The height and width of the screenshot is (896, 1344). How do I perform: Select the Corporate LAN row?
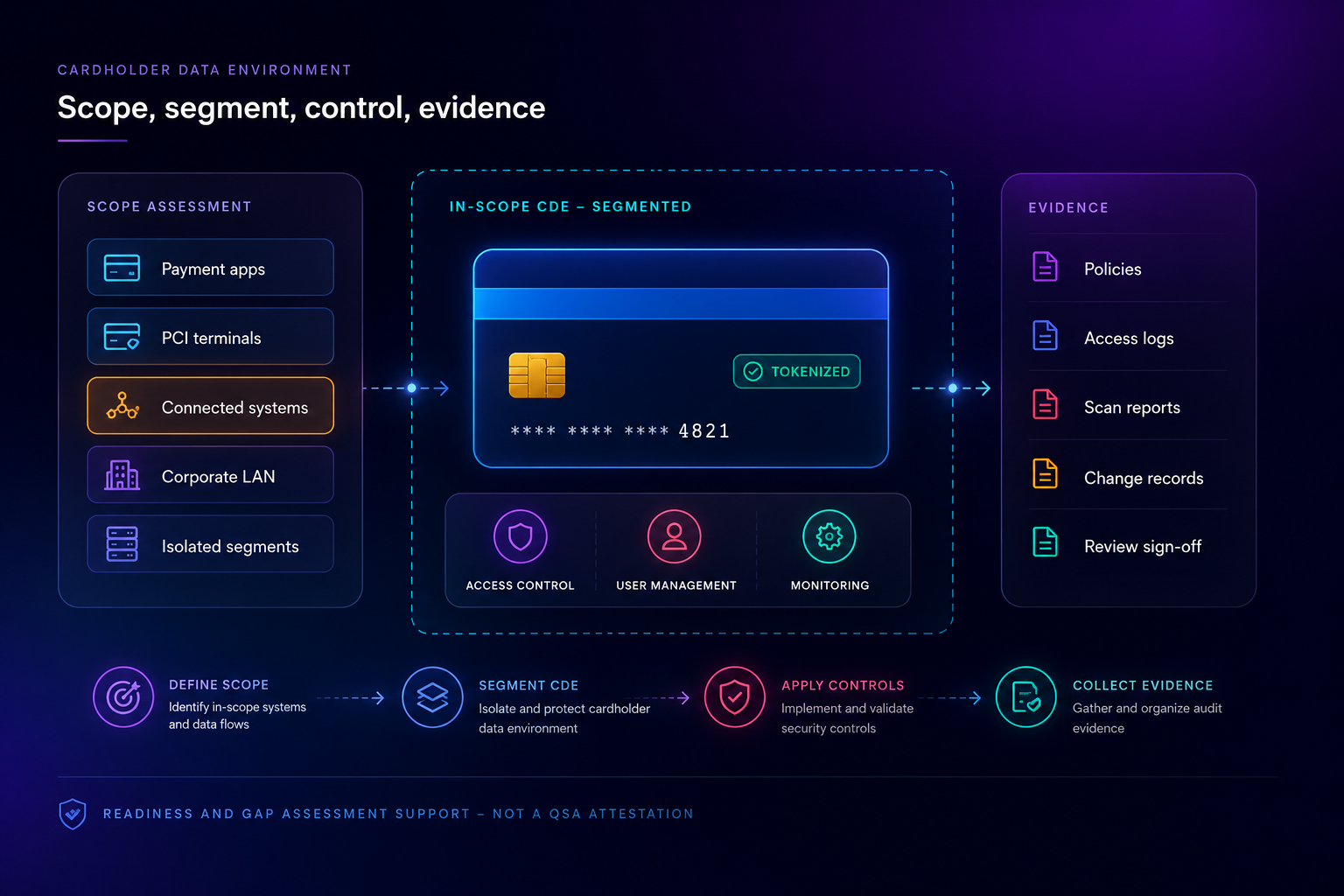pos(210,475)
